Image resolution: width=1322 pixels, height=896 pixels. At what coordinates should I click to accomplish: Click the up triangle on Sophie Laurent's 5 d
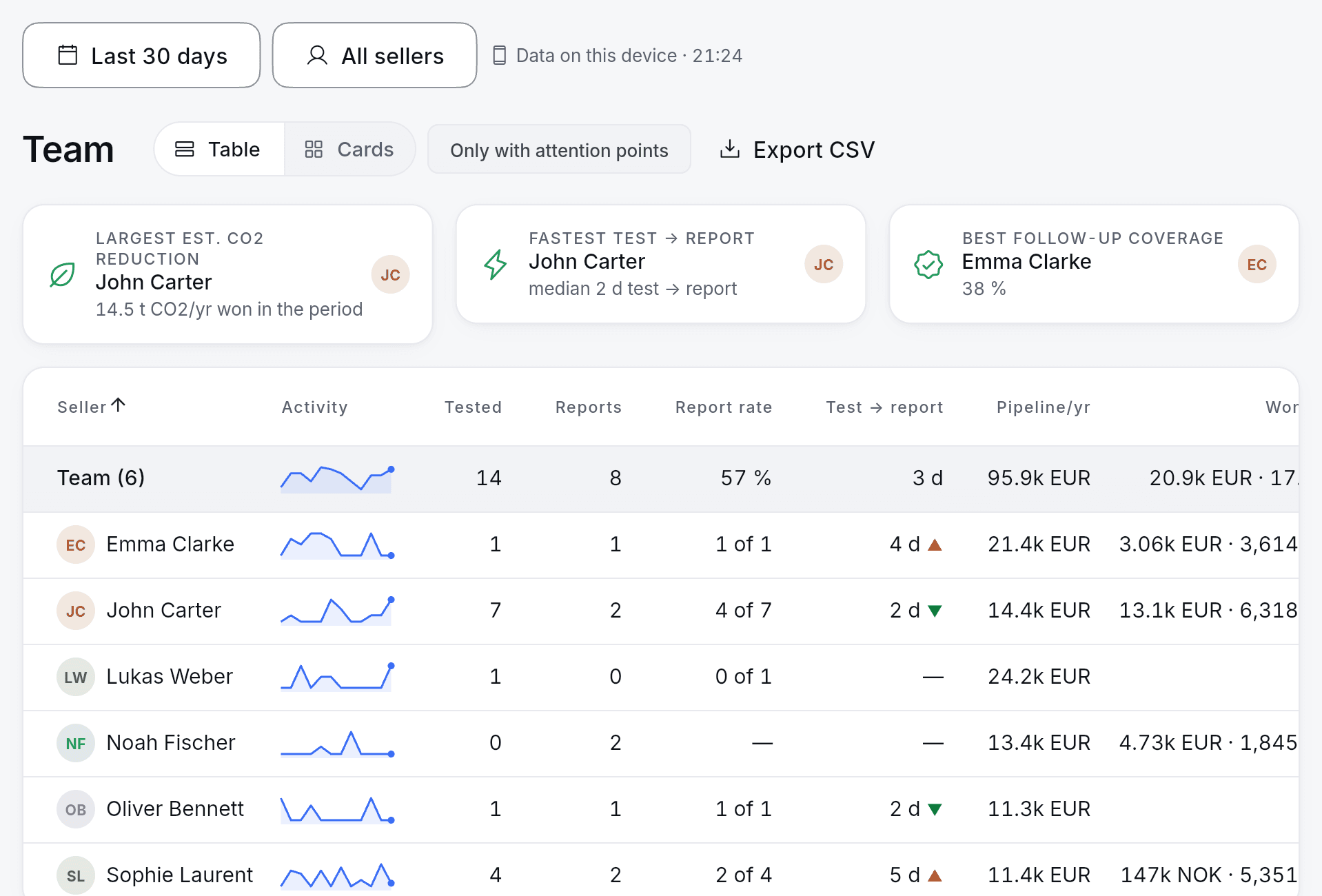(935, 876)
